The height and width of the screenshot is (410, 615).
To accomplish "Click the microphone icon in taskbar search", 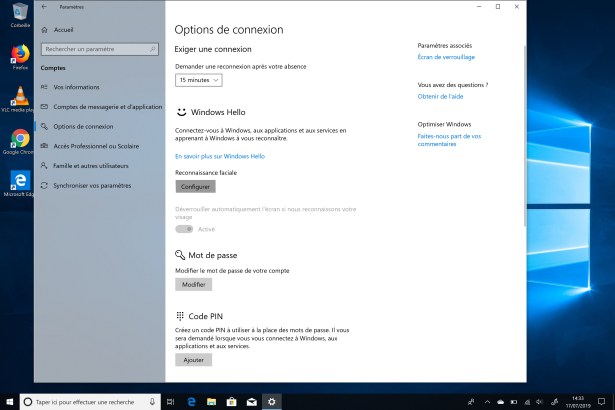I will (152, 402).
